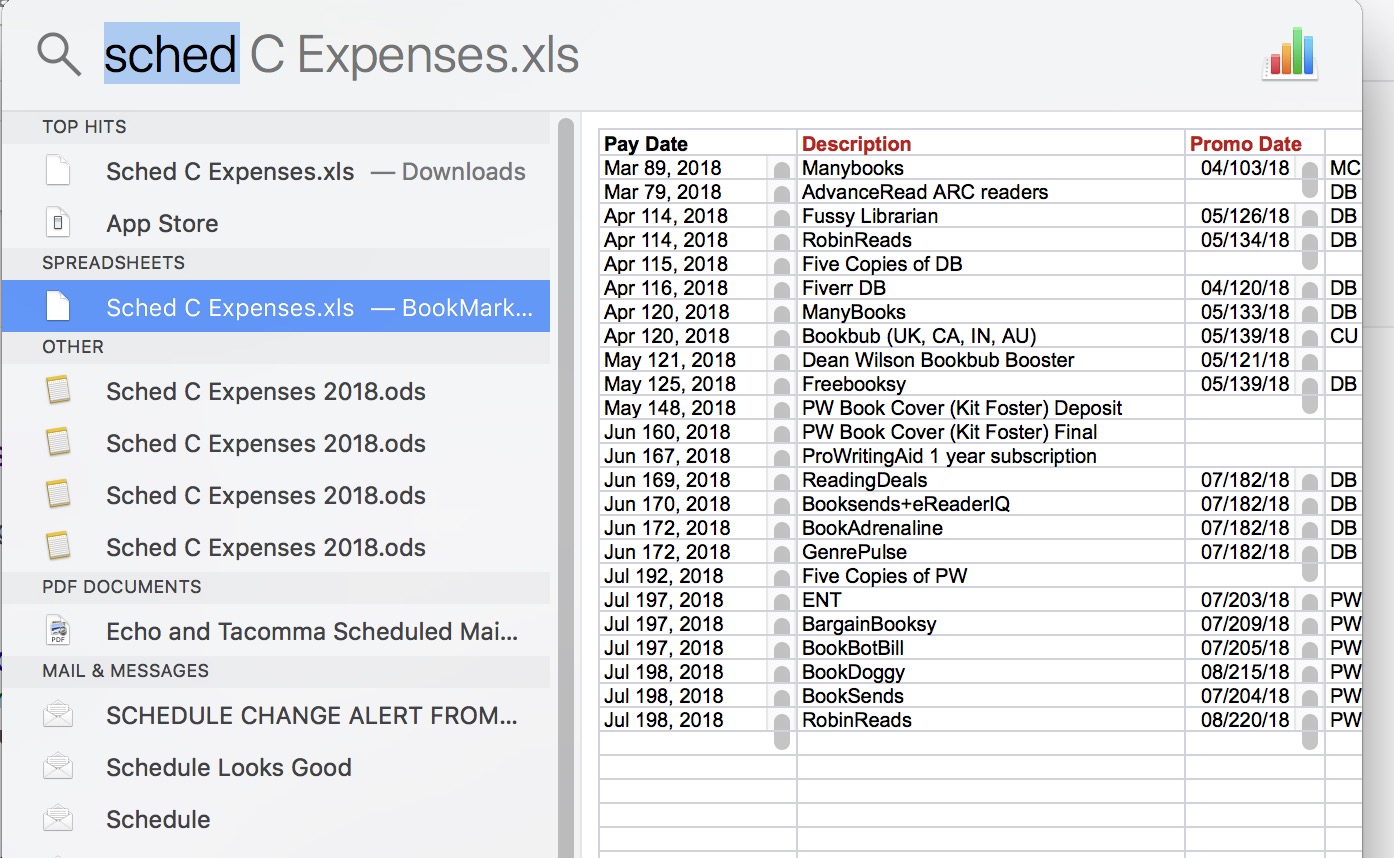Click the envelope icon beside Schedule Looks Good
Screen dimensions: 1394x858
point(58,767)
